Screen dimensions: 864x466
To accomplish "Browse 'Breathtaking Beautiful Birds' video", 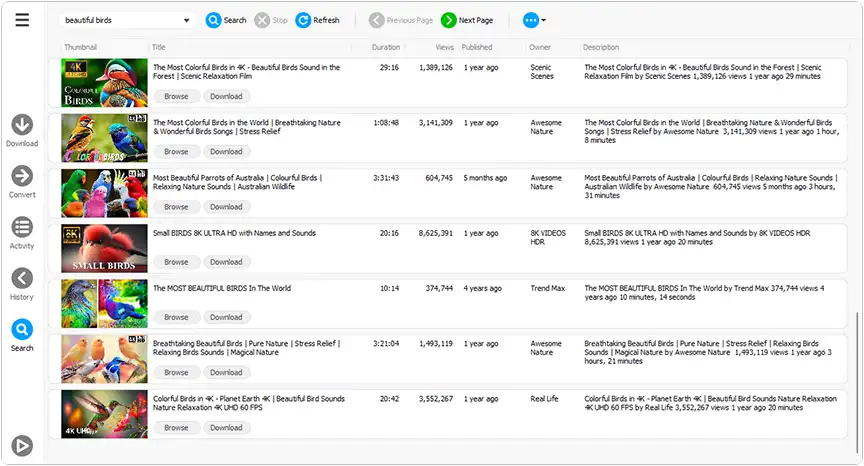I will (x=176, y=372).
